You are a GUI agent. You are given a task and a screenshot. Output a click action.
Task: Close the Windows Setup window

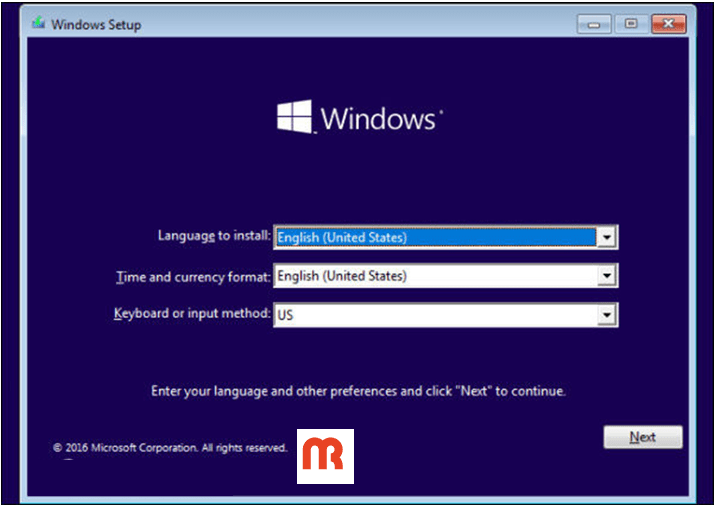coord(668,24)
